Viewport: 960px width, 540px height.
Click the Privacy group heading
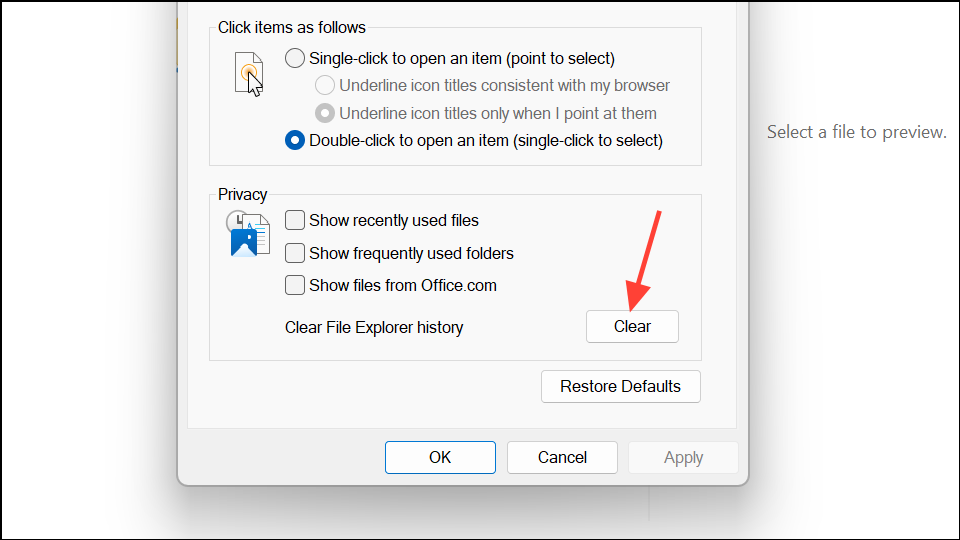pos(242,195)
